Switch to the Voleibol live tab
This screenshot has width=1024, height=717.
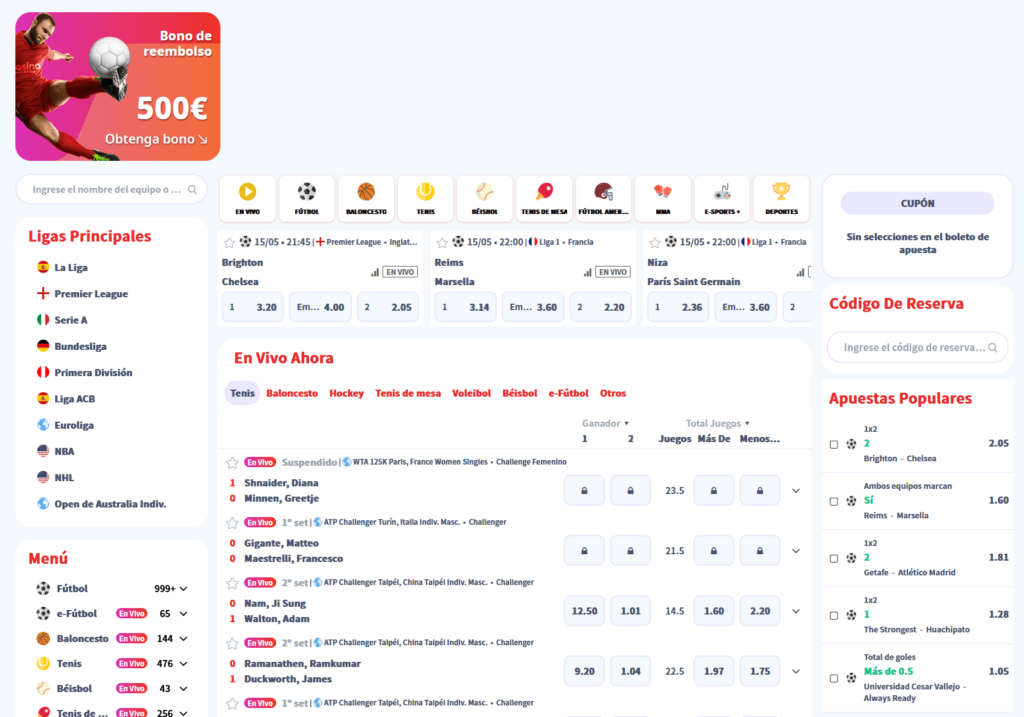[x=471, y=394]
